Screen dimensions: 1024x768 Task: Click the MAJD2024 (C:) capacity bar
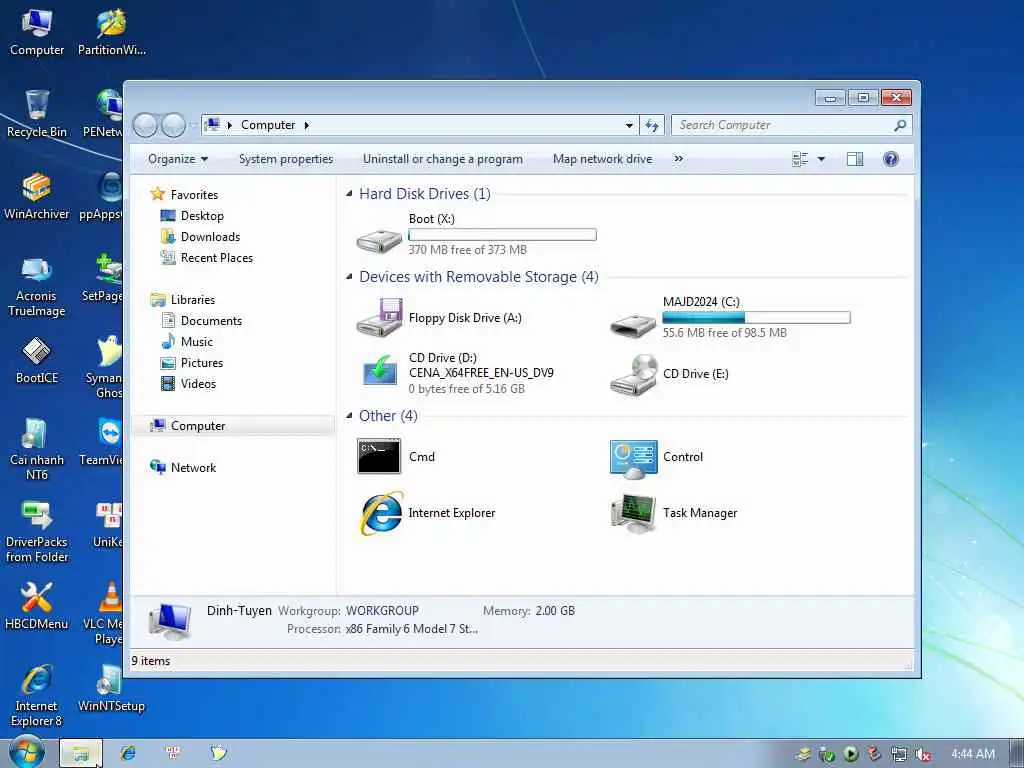[x=756, y=317]
